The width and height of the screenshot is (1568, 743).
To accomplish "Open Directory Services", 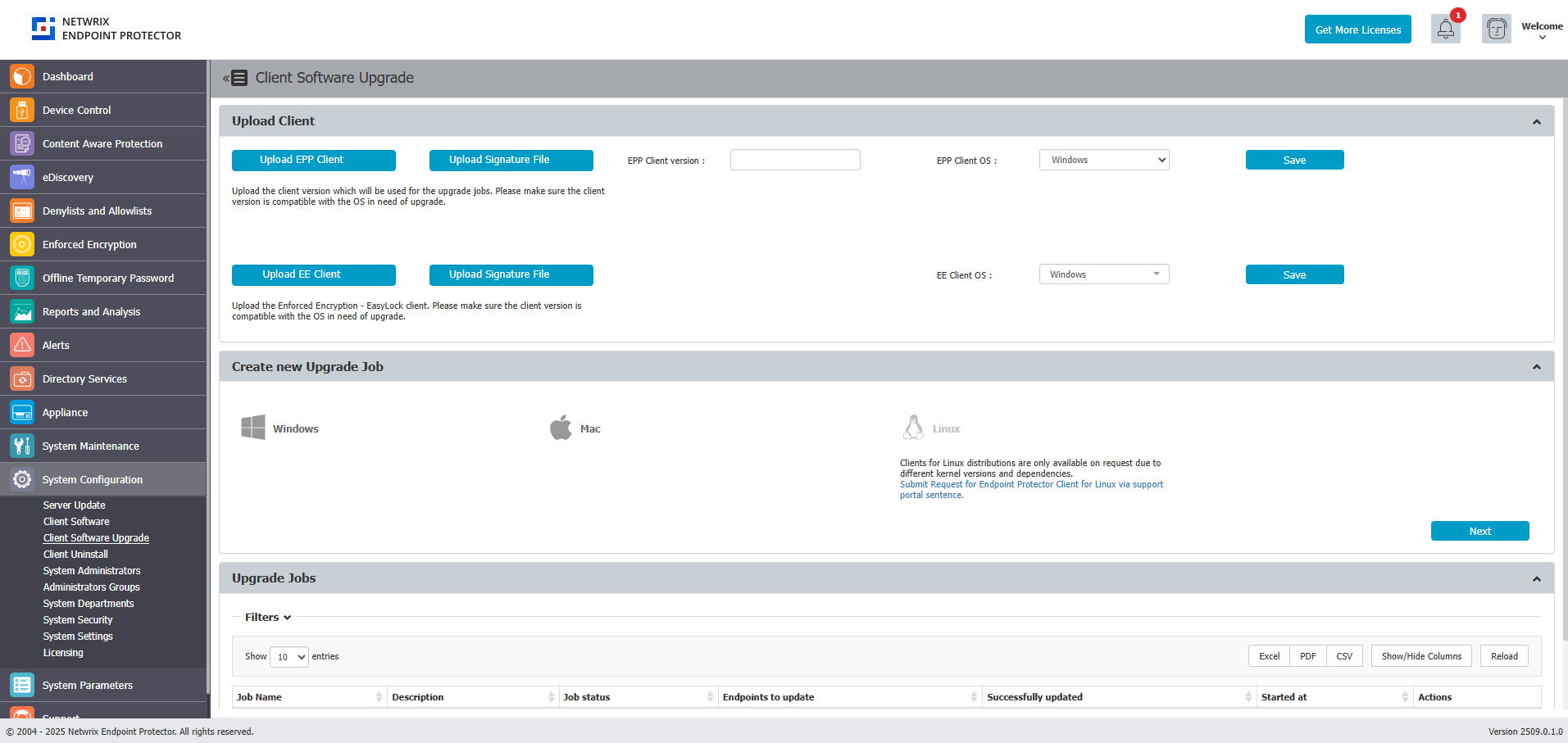I will coord(84,378).
